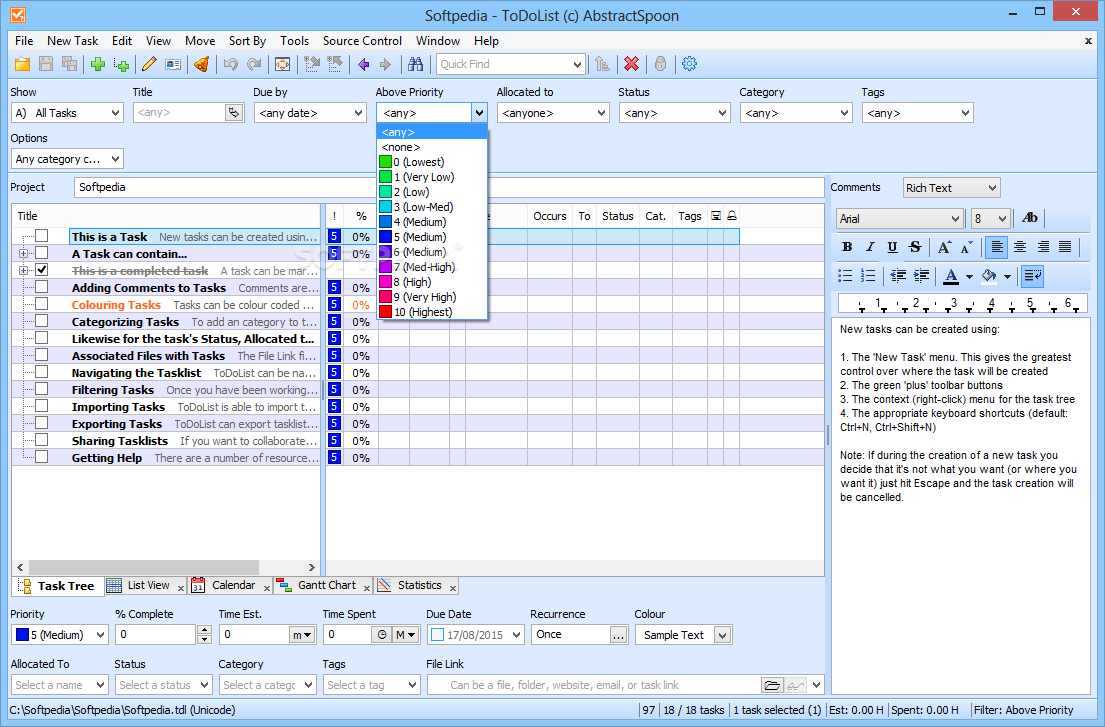
Task: Click the open tasklist folder icon
Action: (x=23, y=64)
